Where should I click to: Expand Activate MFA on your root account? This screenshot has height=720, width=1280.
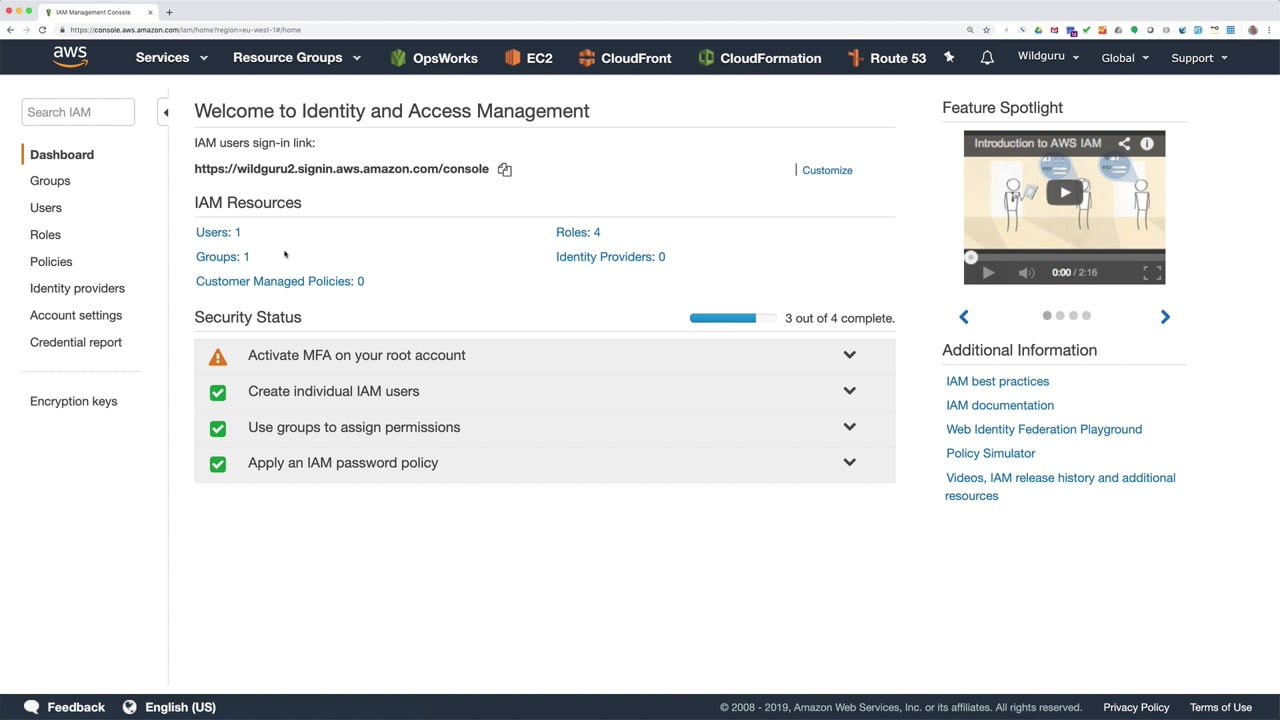(849, 355)
